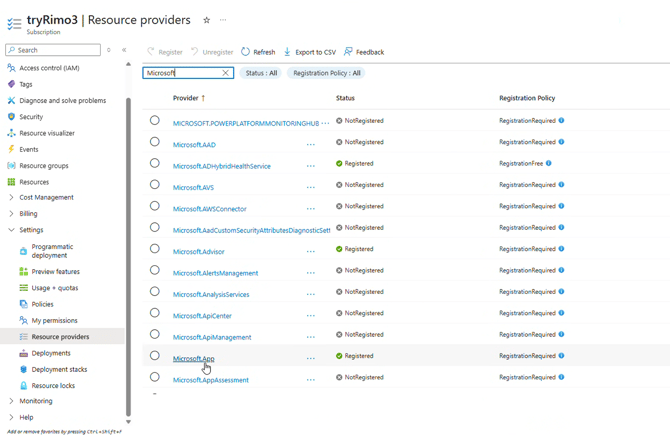
Task: Open Events in the sidebar
Action: 29,149
